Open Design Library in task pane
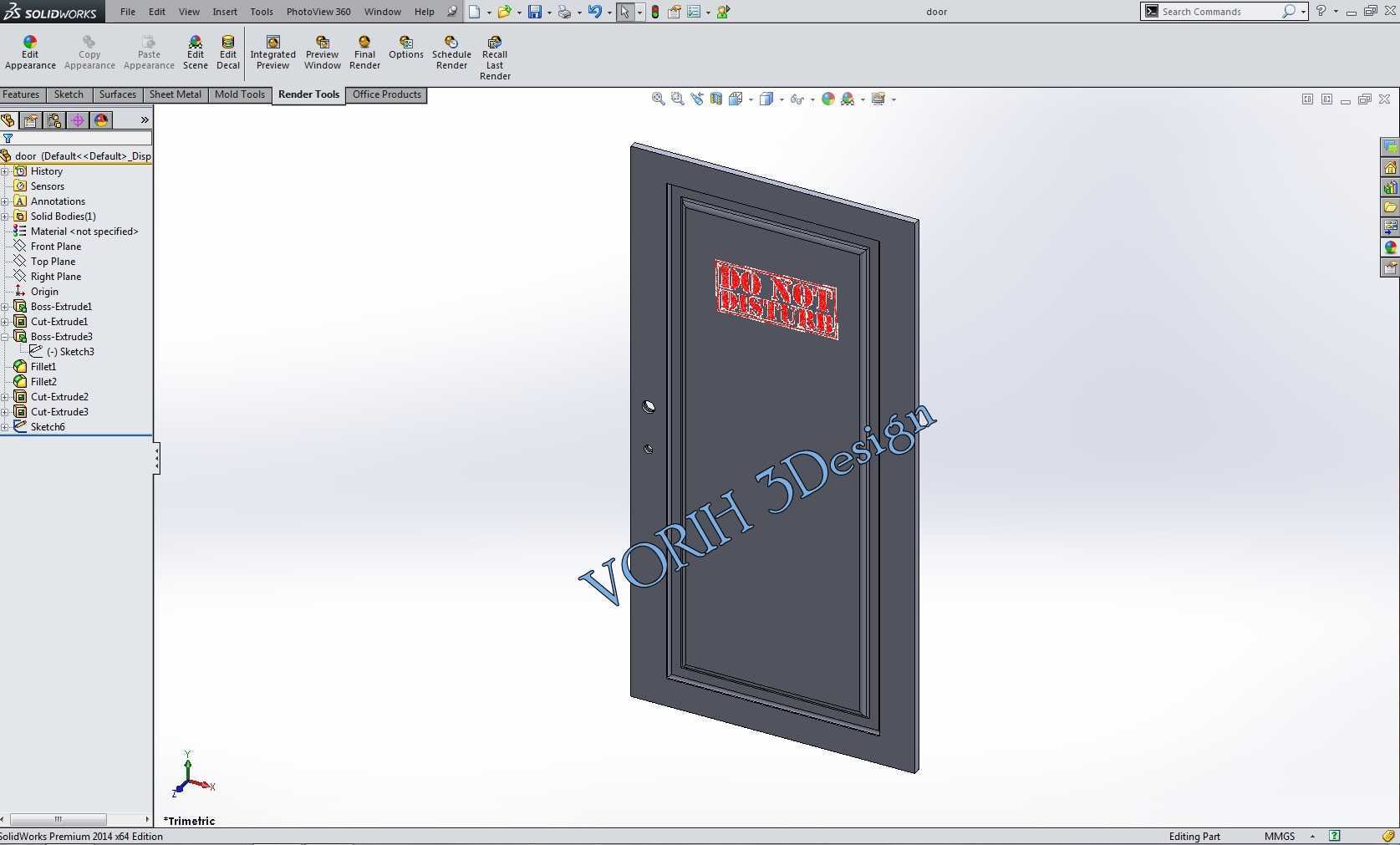This screenshot has width=1400, height=845. (1390, 187)
